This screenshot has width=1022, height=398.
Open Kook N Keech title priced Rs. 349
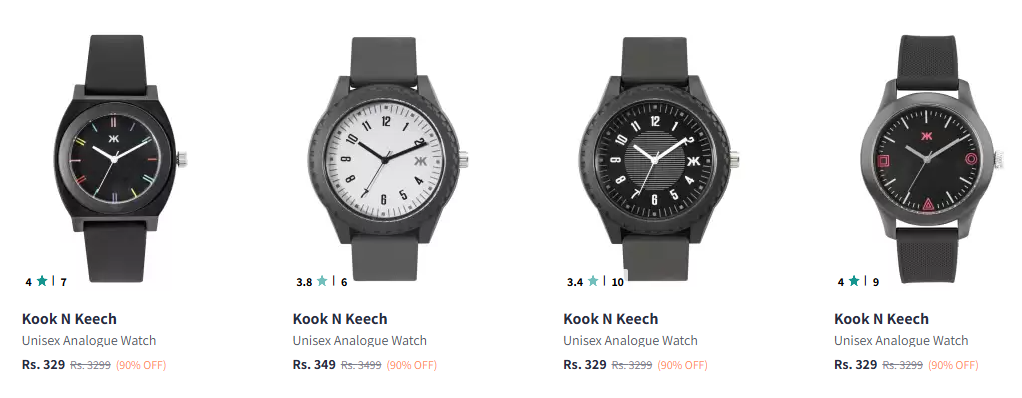coord(340,319)
